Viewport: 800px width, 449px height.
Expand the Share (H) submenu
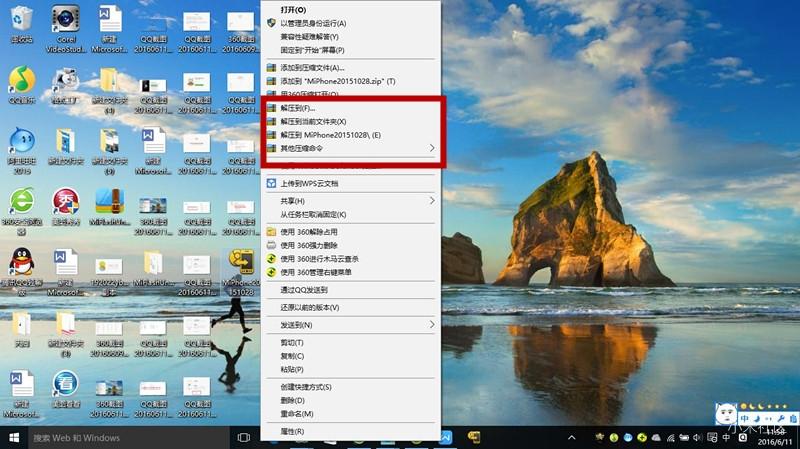pos(350,201)
